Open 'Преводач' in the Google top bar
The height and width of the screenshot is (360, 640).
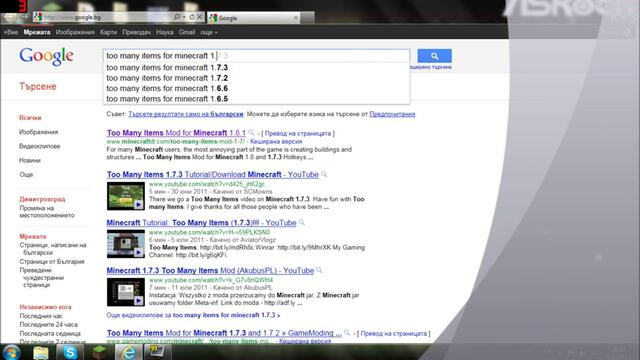[136, 32]
